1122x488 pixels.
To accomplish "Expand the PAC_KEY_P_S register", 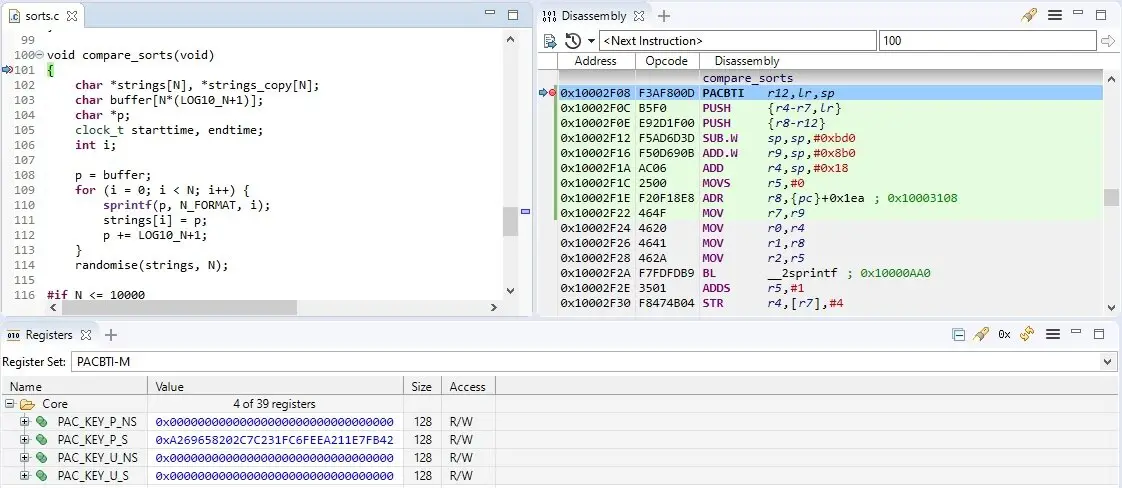I will pos(24,439).
